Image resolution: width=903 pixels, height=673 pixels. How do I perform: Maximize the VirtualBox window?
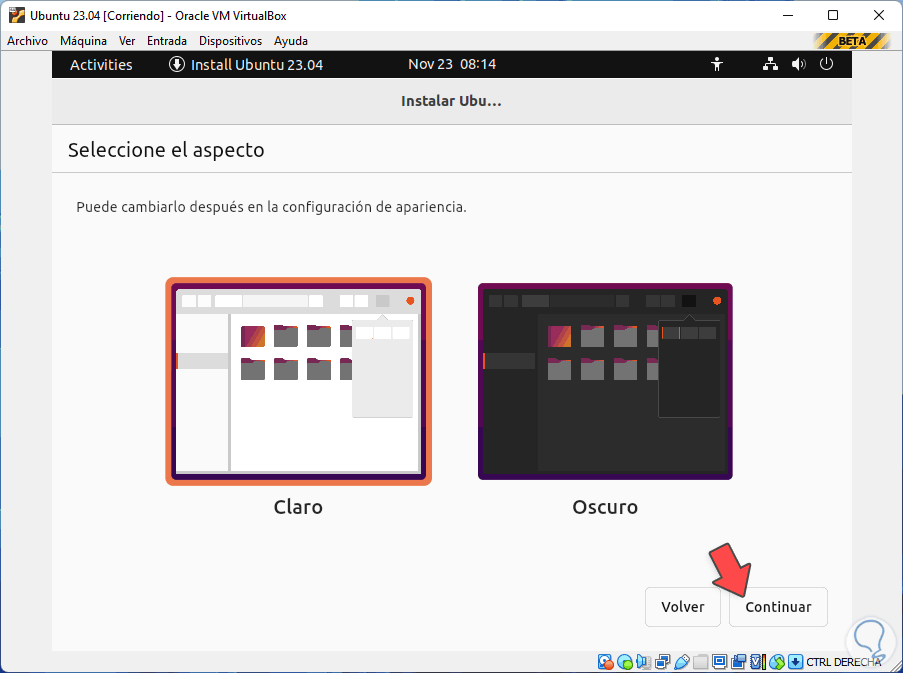(x=833, y=16)
